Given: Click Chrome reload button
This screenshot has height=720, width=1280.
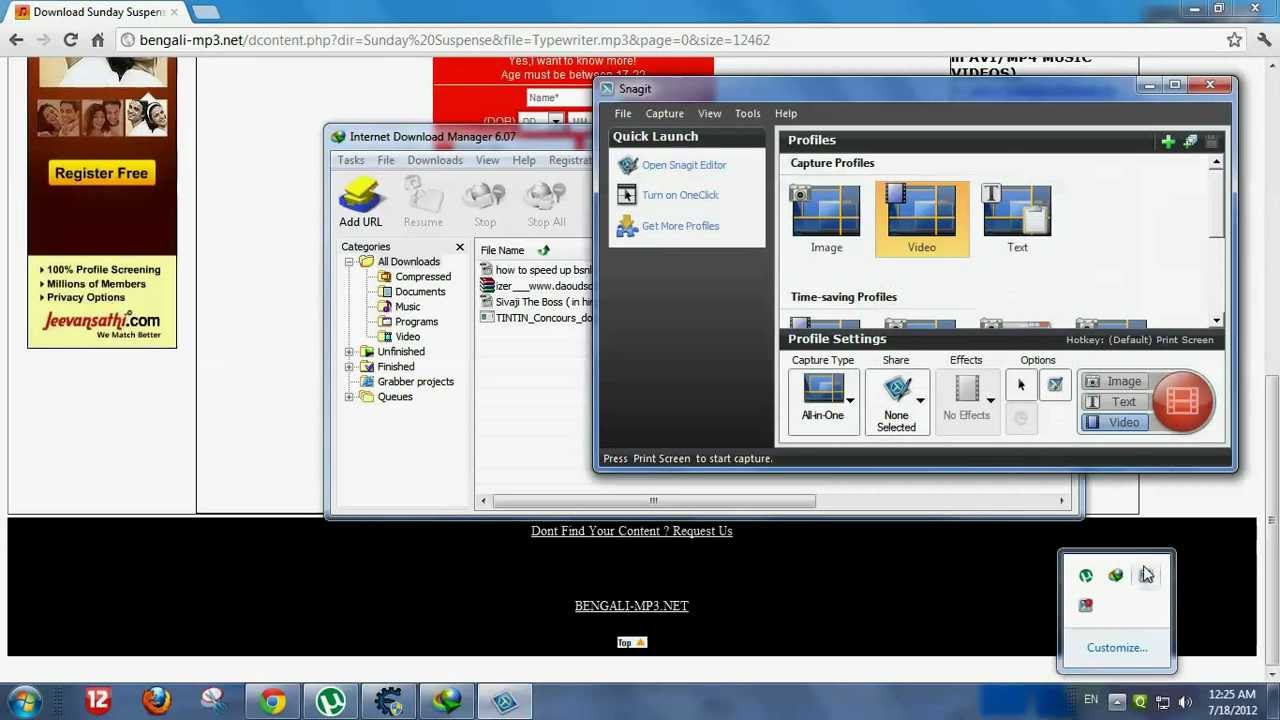Looking at the screenshot, I should pos(71,40).
